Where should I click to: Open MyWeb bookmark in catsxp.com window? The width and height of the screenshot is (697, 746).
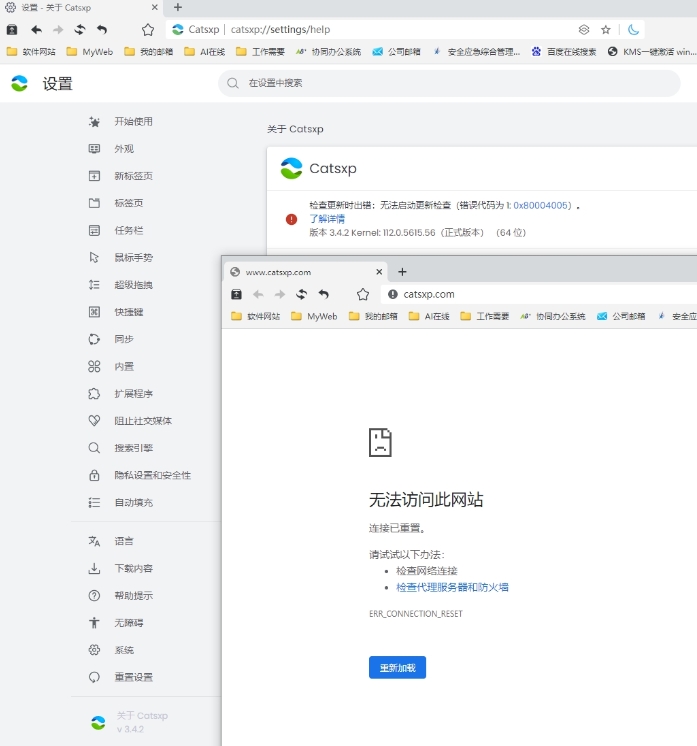(x=314, y=316)
